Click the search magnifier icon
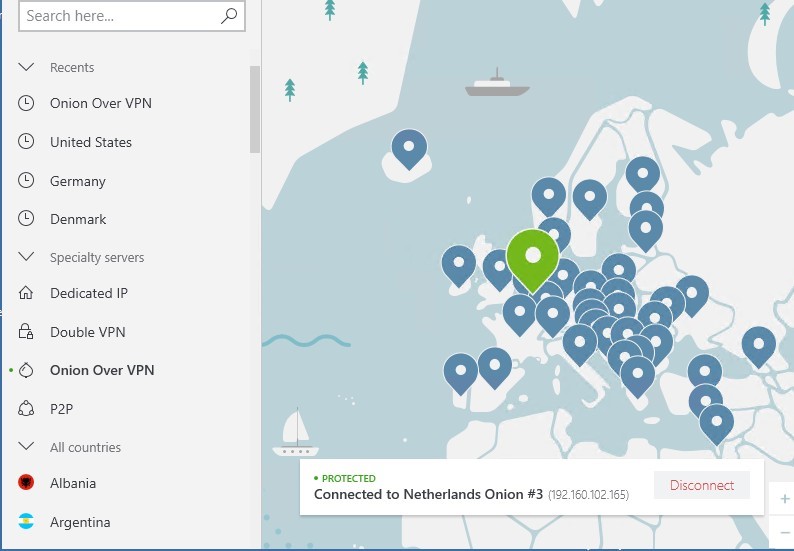The image size is (794, 551). [229, 16]
